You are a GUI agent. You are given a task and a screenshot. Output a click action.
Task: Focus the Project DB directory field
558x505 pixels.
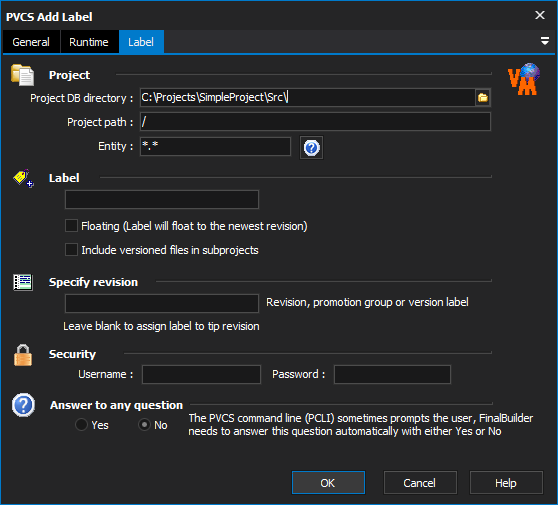[x=307, y=98]
